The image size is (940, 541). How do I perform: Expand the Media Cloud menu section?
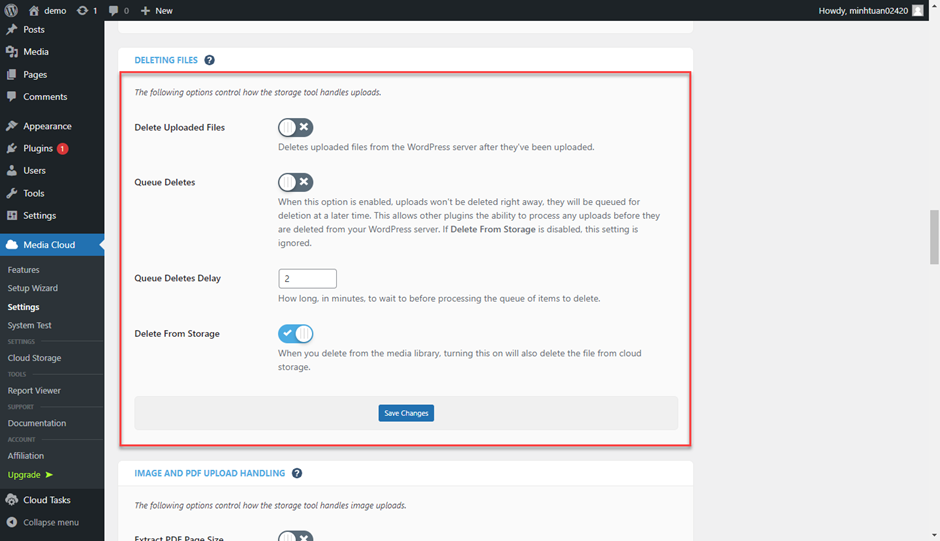[x=49, y=244]
